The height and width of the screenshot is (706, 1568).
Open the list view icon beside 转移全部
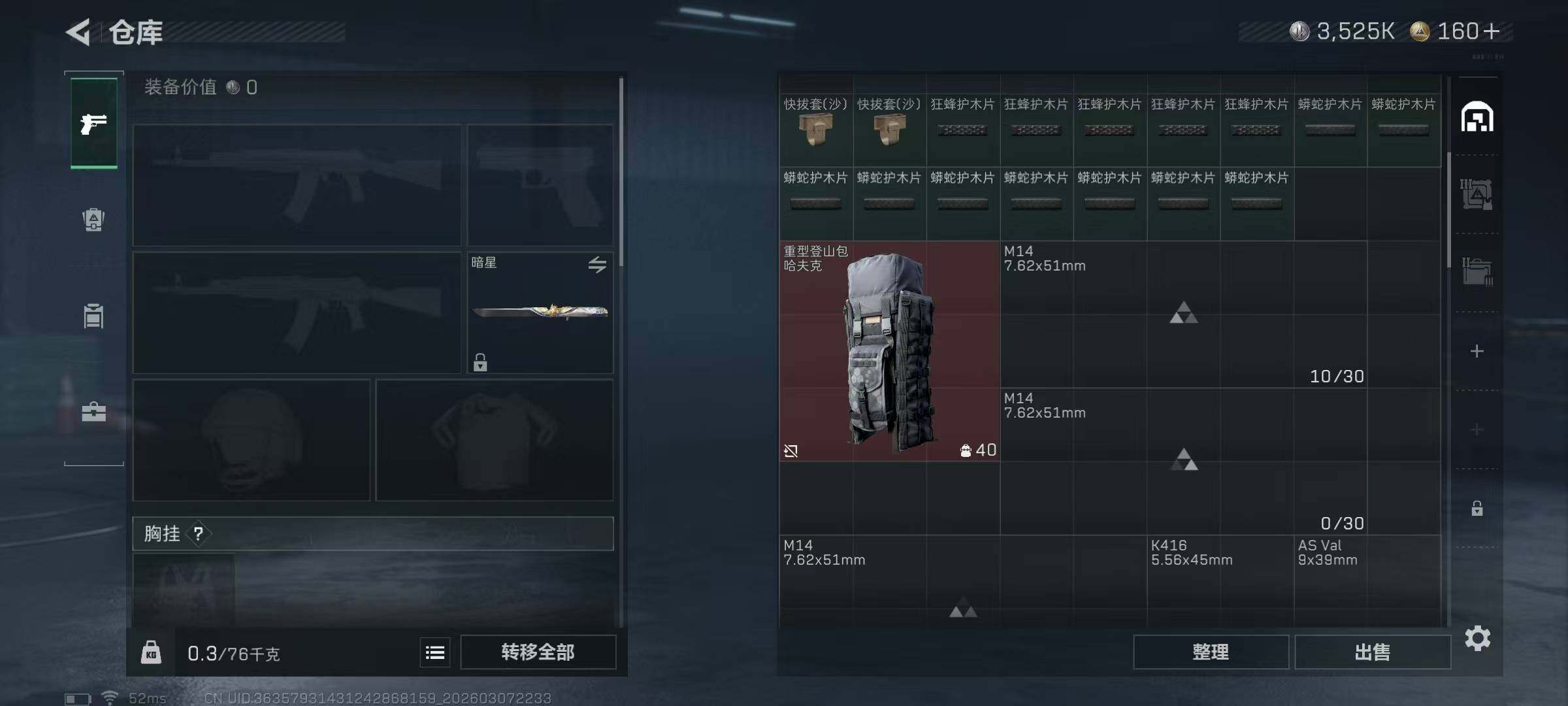tap(435, 652)
